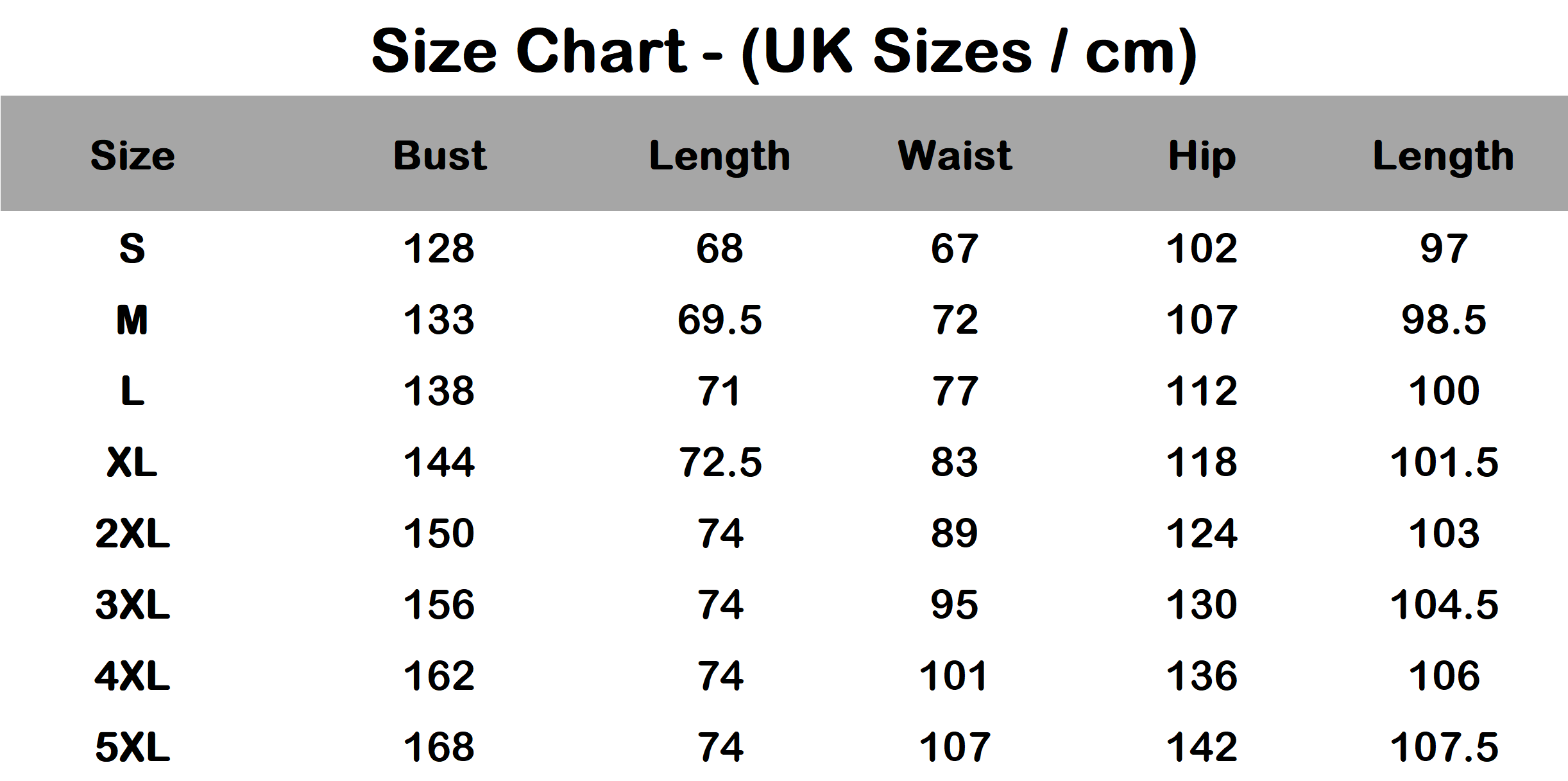Click bust value 128 for size S
1568x781 pixels.
point(439,248)
